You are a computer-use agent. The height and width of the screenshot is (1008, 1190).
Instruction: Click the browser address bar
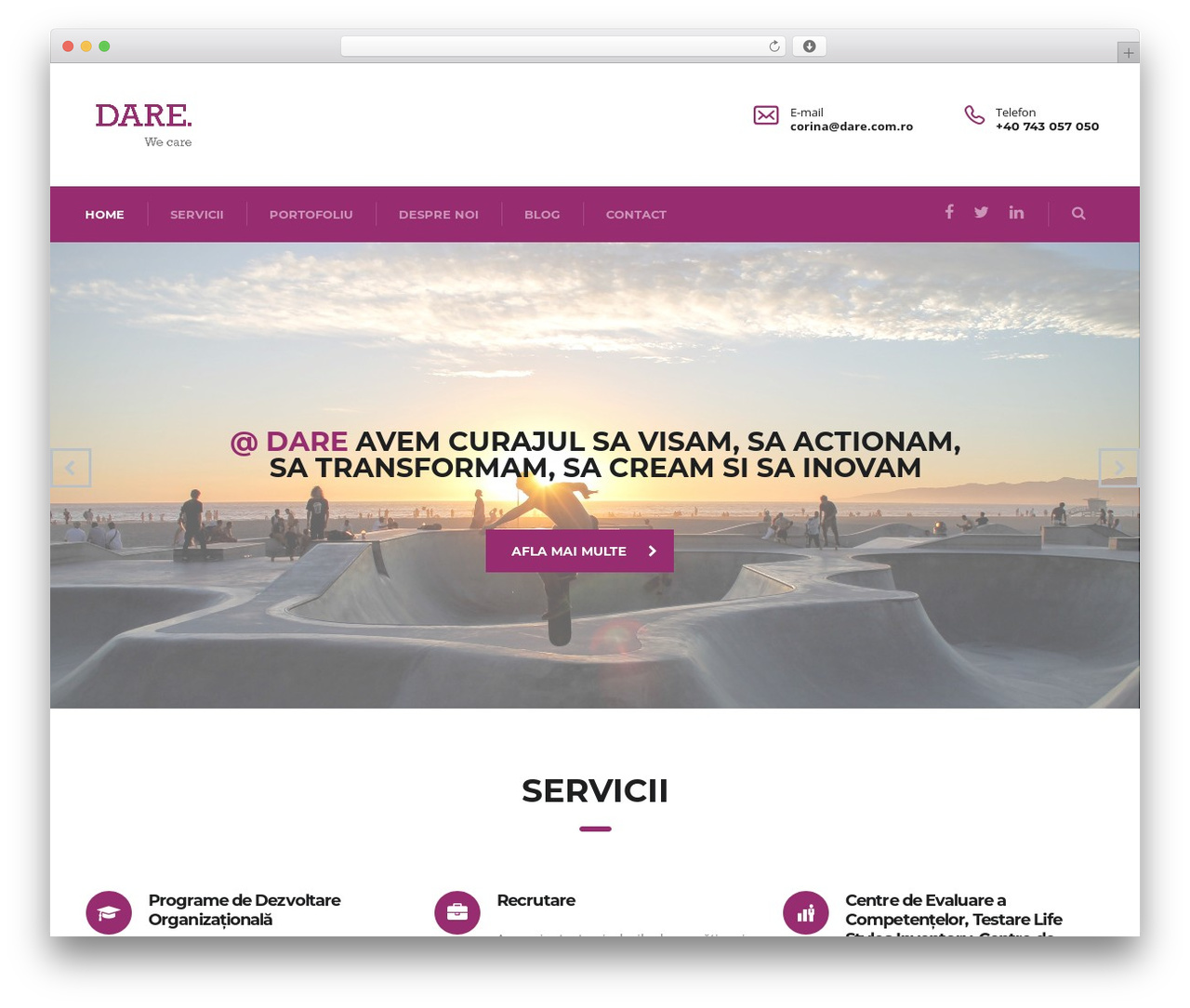pyautogui.click(x=562, y=46)
